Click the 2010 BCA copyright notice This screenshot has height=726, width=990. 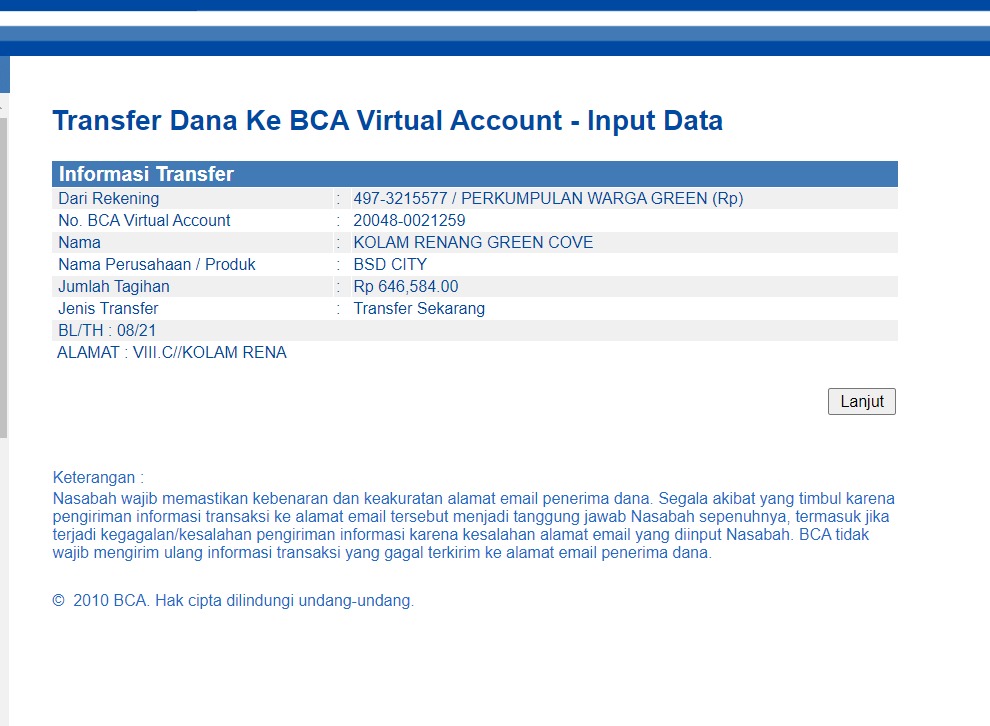[x=233, y=601]
